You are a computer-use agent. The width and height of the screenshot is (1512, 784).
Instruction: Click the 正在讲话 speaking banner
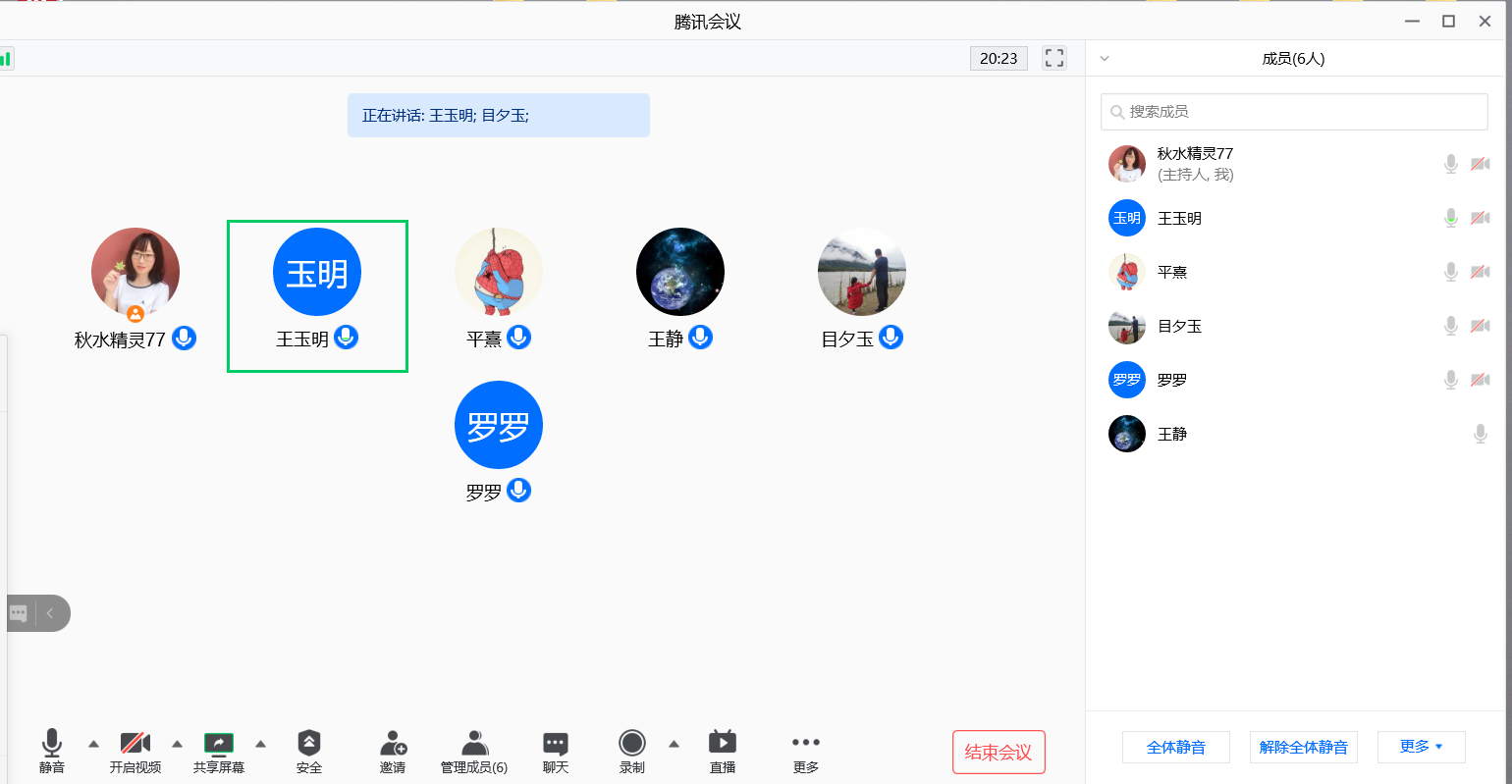(x=499, y=115)
